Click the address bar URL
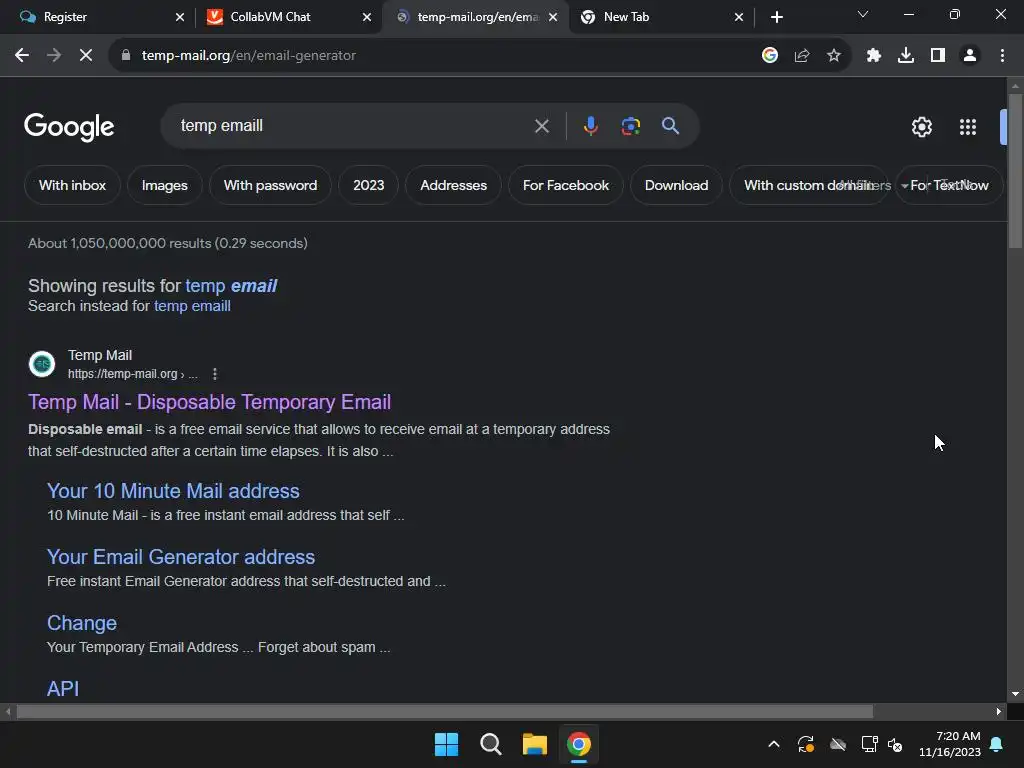 (249, 56)
